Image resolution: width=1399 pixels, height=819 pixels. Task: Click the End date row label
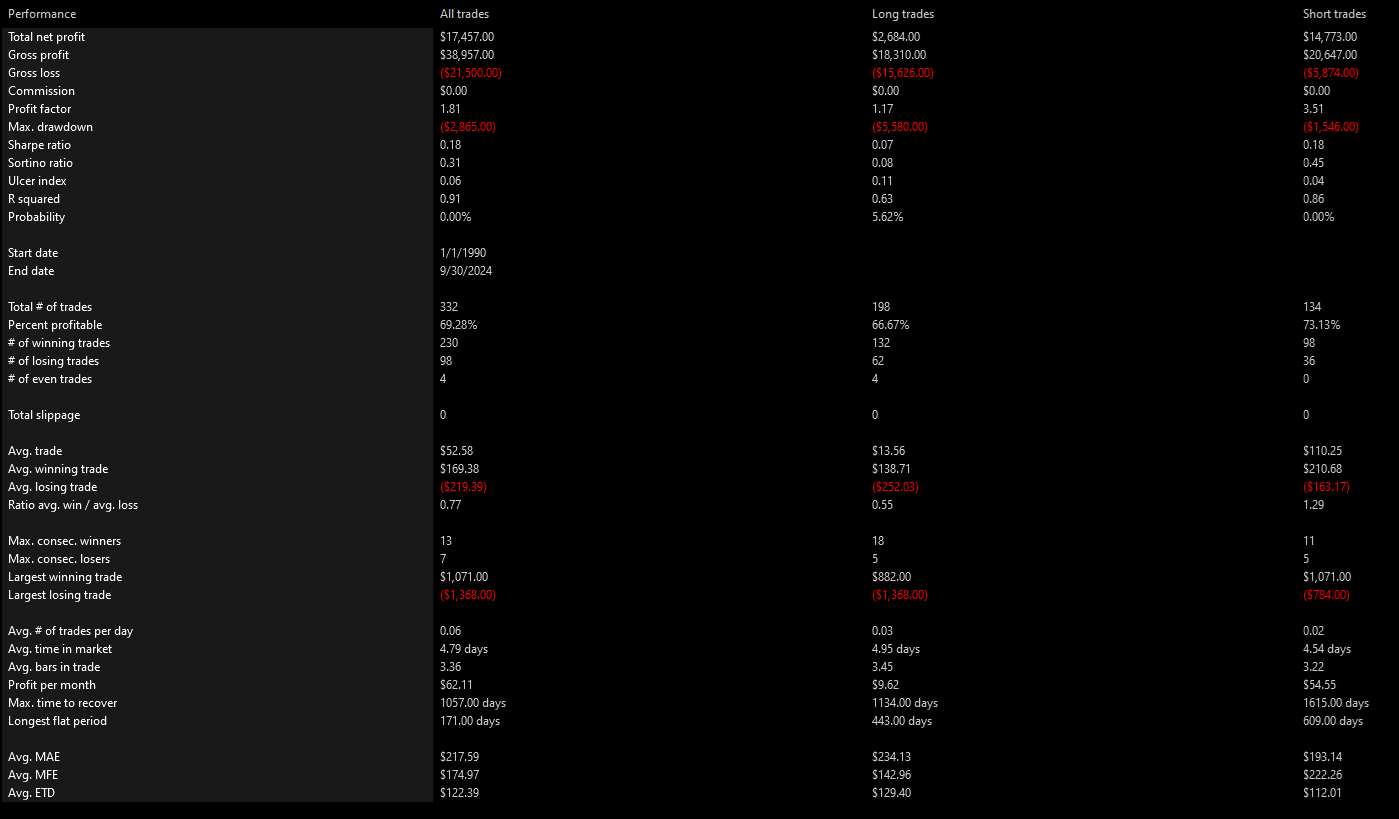(31, 271)
